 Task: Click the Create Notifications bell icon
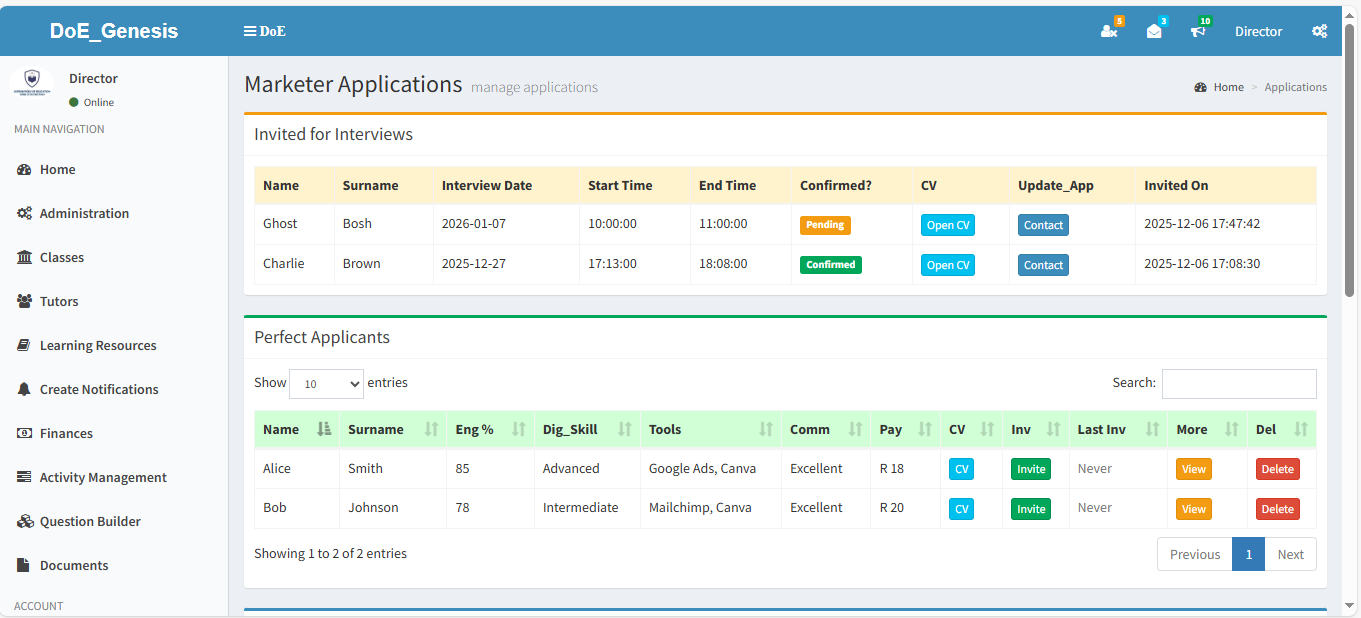tap(24, 389)
